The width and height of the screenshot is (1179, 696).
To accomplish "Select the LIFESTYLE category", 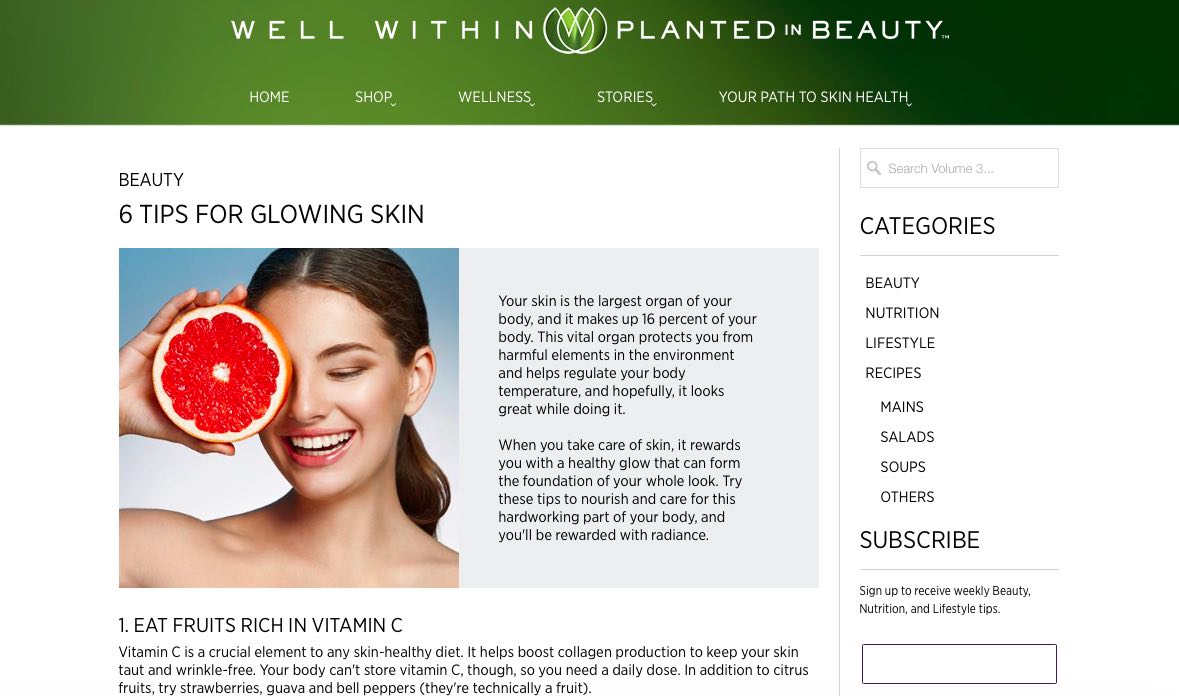I will click(x=899, y=343).
